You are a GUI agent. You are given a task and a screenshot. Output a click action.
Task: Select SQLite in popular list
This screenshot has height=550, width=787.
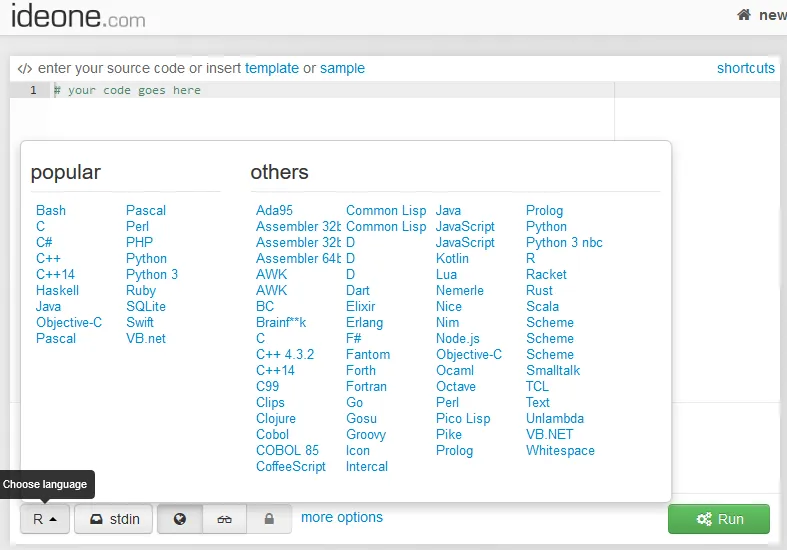[x=146, y=307]
